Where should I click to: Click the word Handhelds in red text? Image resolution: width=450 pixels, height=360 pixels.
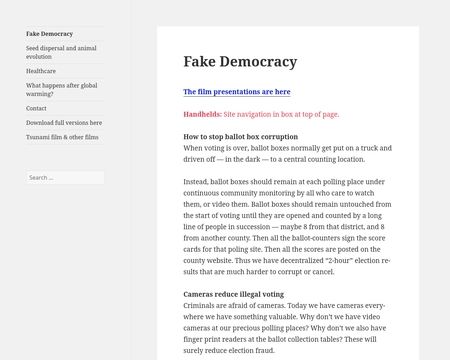[x=202, y=114]
